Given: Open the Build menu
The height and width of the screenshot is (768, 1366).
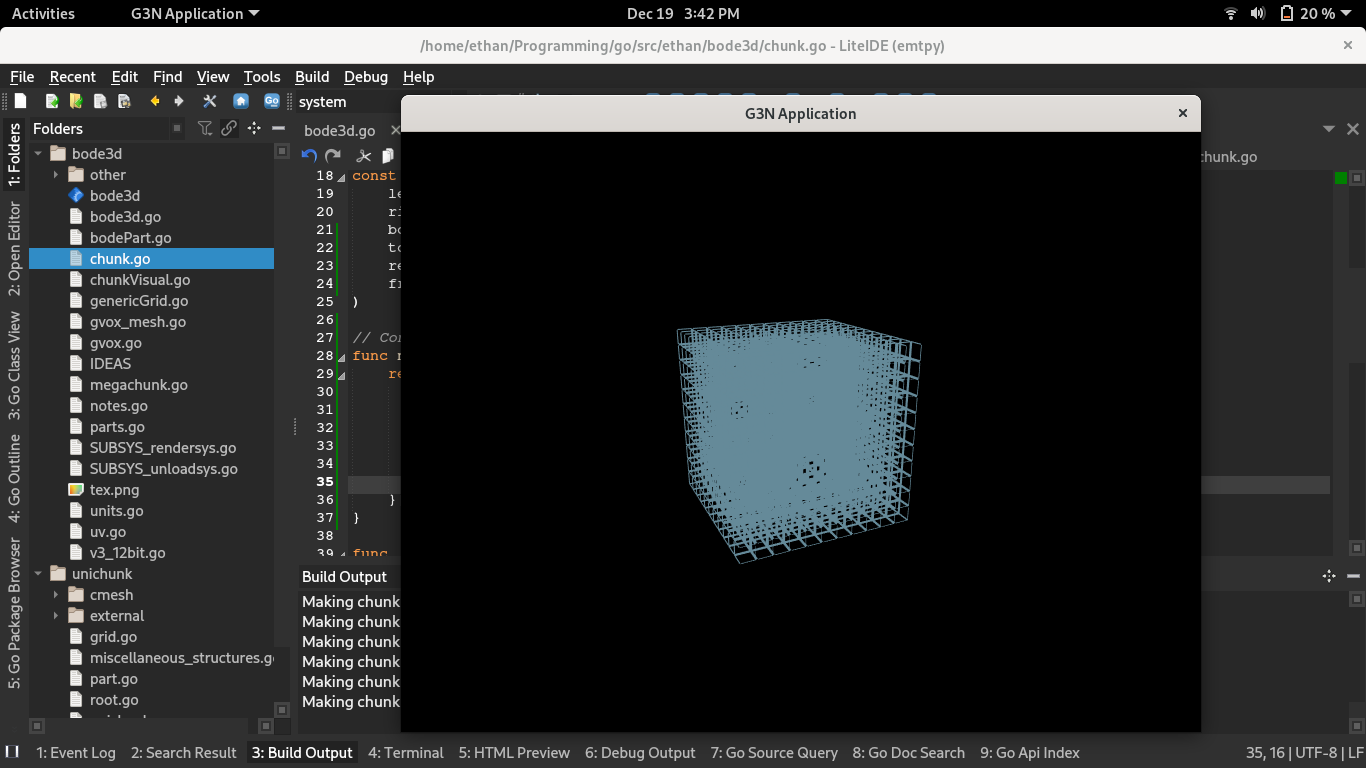Looking at the screenshot, I should (x=311, y=77).
